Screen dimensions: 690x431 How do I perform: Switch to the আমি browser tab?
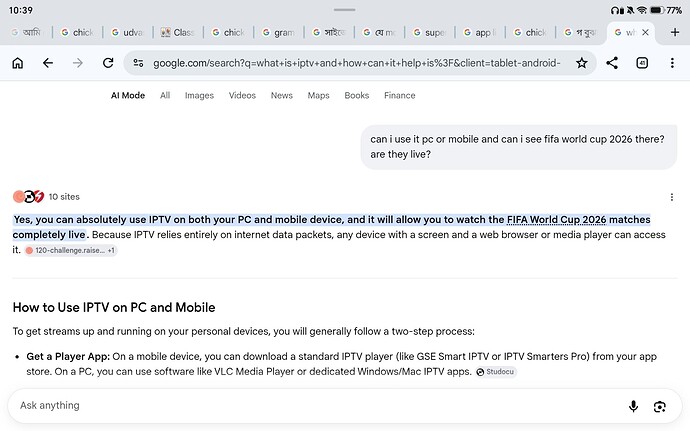27,32
